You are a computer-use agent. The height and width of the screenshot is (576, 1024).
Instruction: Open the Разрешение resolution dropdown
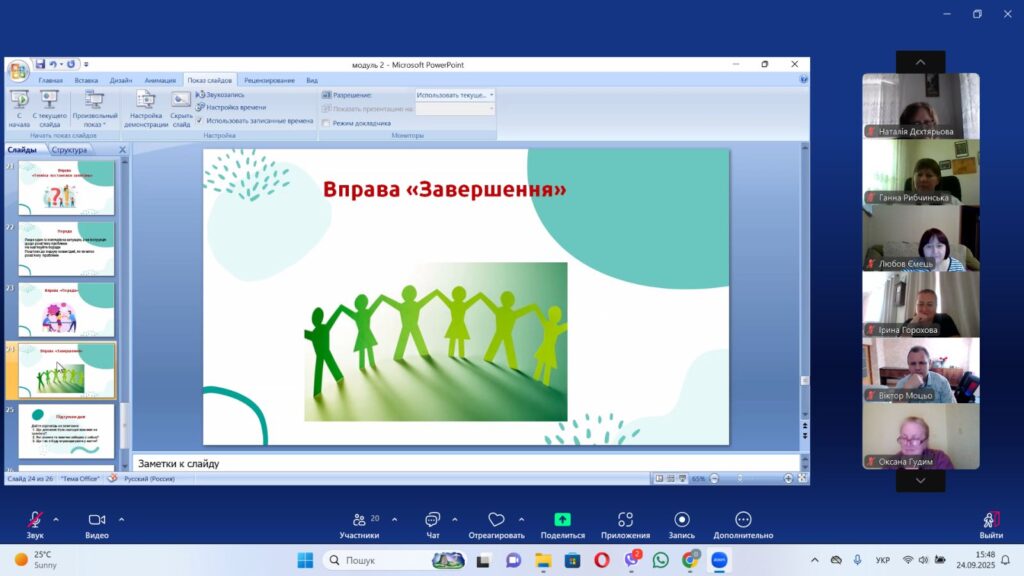click(455, 95)
